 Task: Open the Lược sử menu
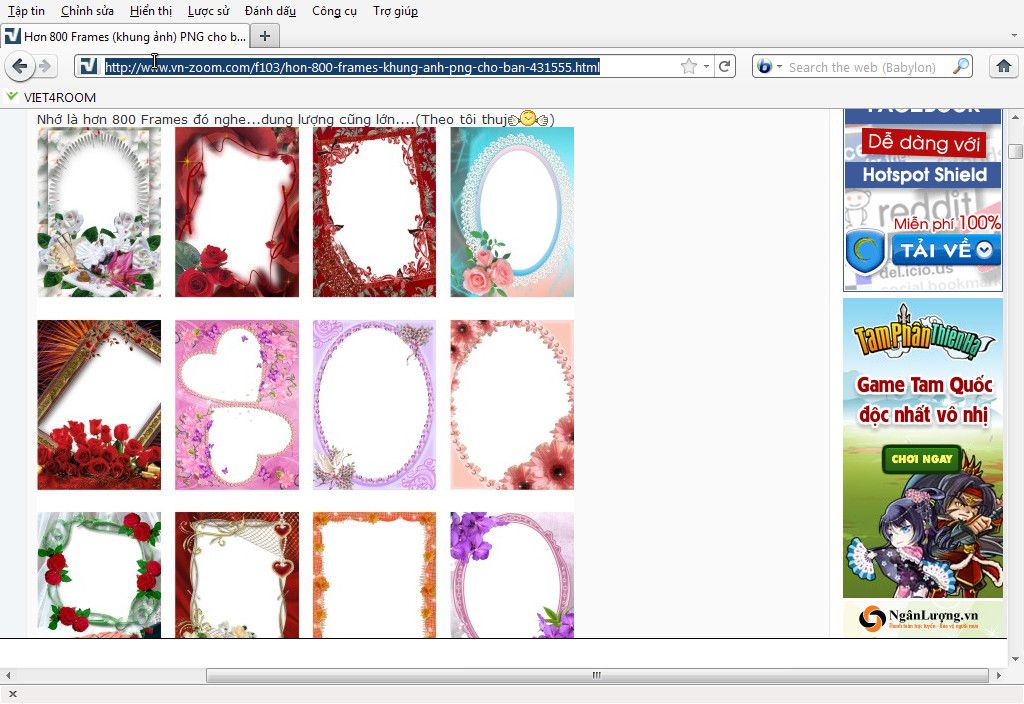(208, 11)
